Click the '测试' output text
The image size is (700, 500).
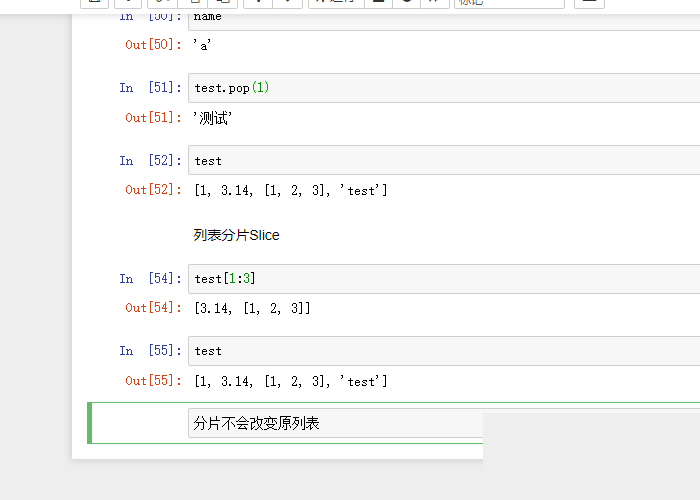tap(213, 118)
